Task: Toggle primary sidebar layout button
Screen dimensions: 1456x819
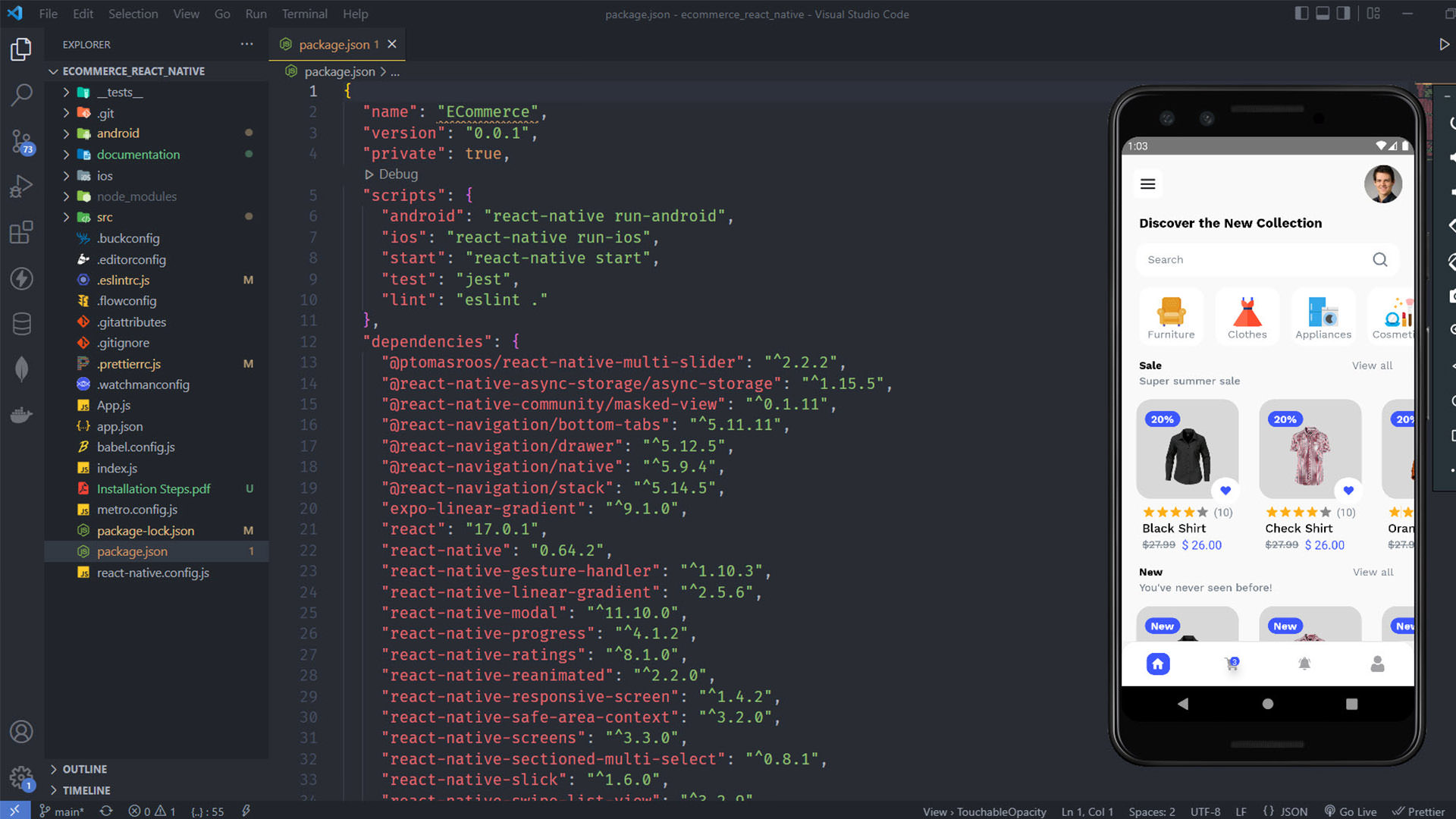Action: (x=1301, y=14)
